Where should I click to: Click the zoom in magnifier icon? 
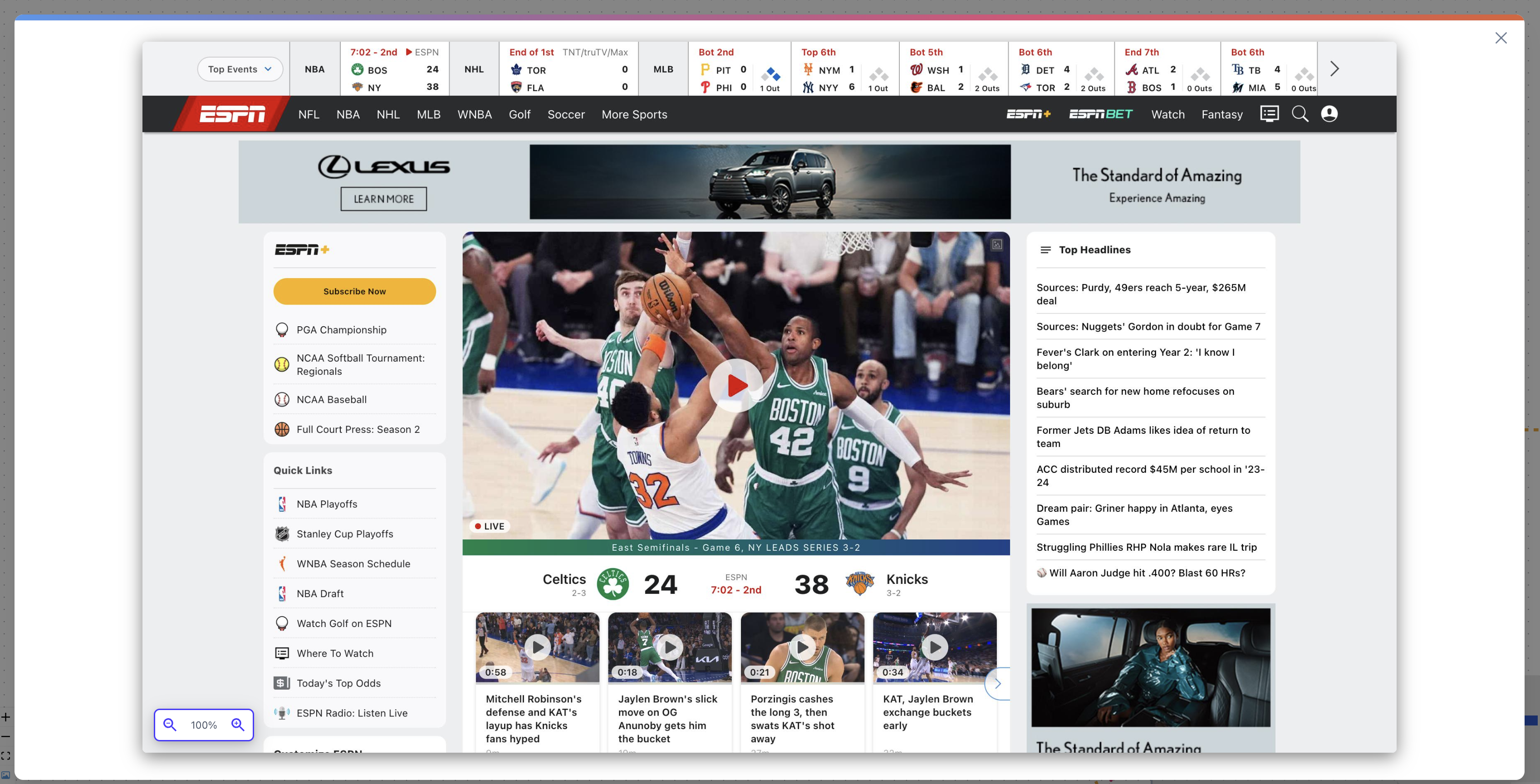coord(238,725)
